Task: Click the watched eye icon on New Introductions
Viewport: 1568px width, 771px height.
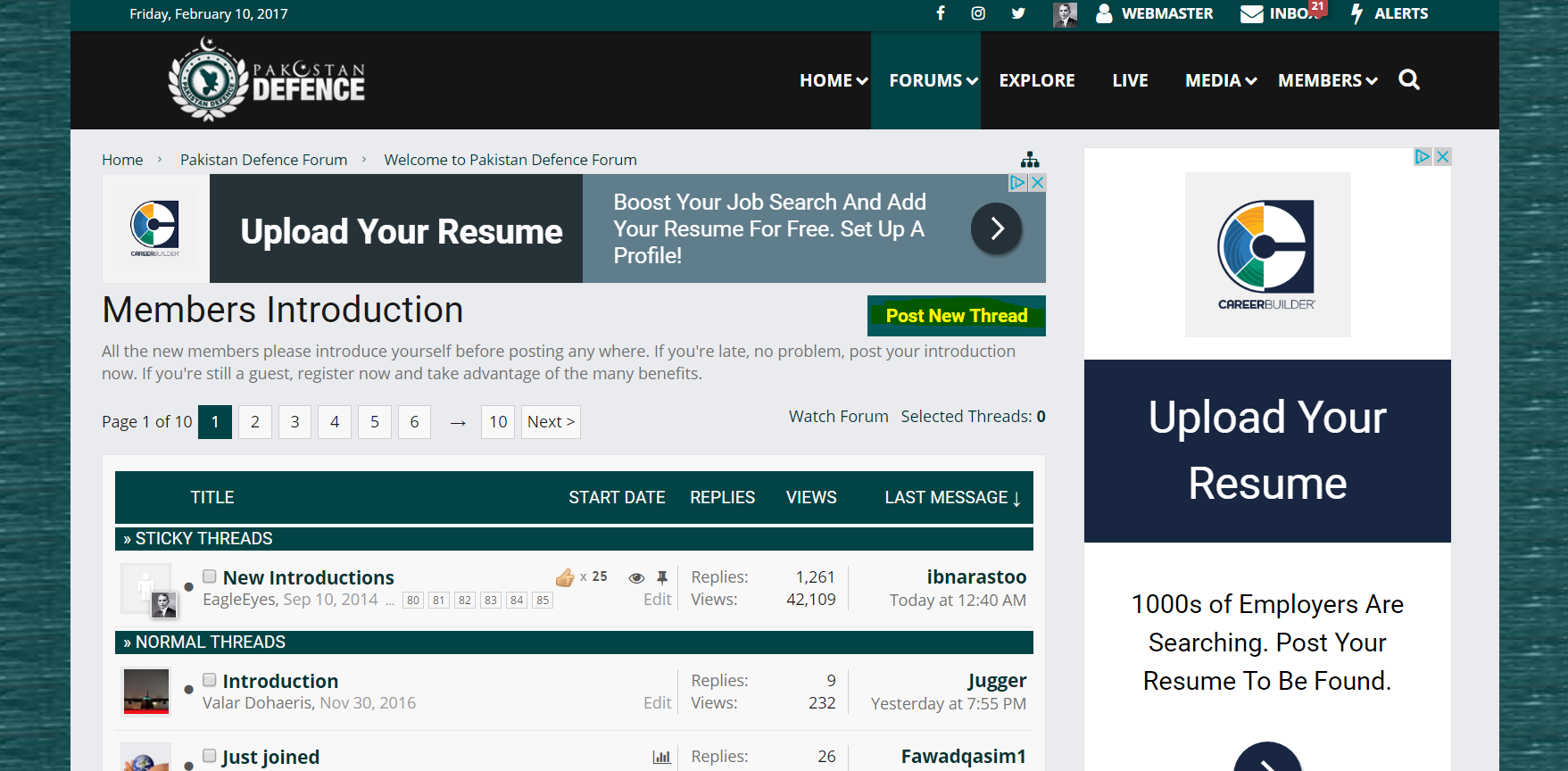Action: coord(636,577)
